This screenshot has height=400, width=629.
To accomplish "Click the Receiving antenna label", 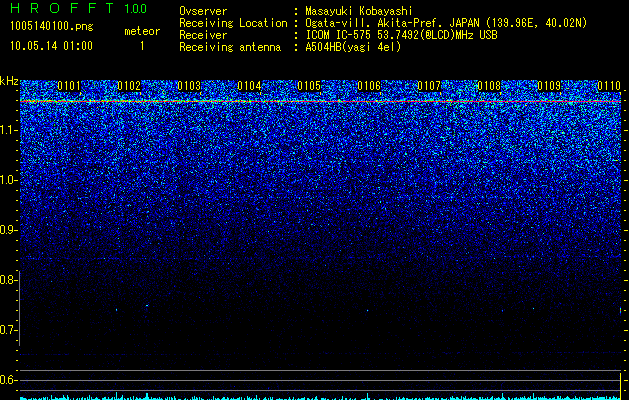I will (230, 47).
